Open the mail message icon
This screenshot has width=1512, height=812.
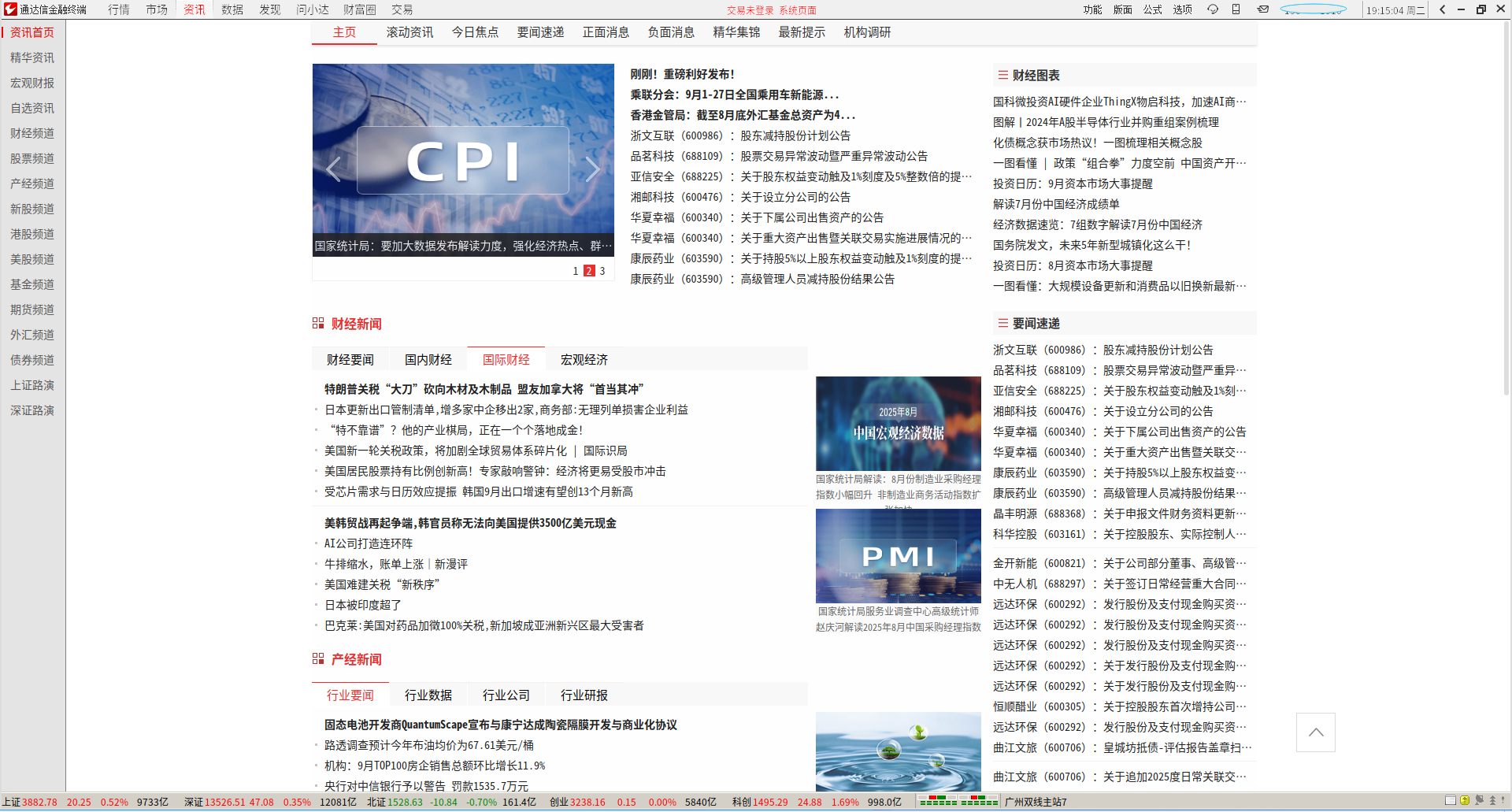[x=1263, y=9]
